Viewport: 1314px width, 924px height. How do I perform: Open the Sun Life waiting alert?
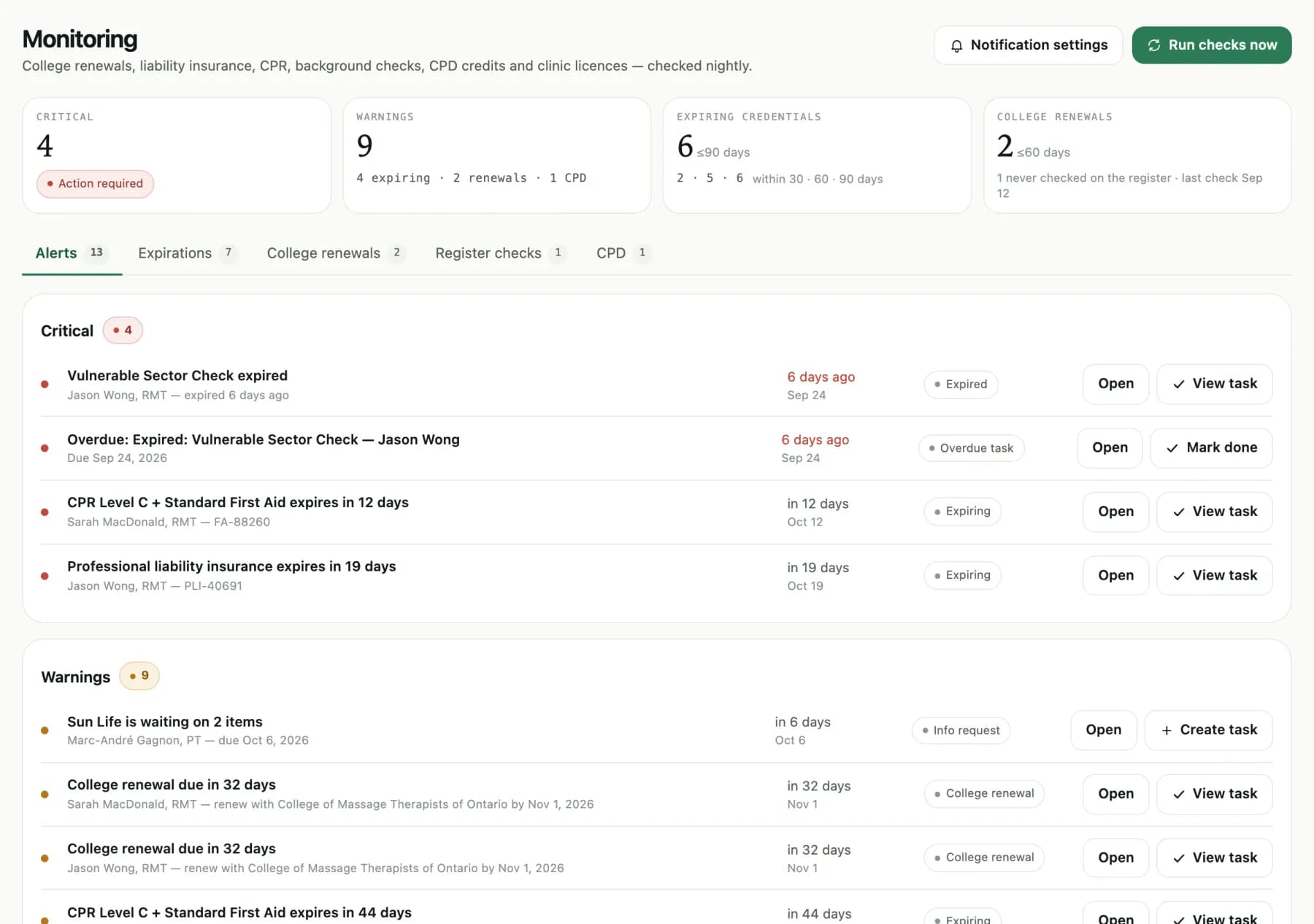pos(1103,731)
